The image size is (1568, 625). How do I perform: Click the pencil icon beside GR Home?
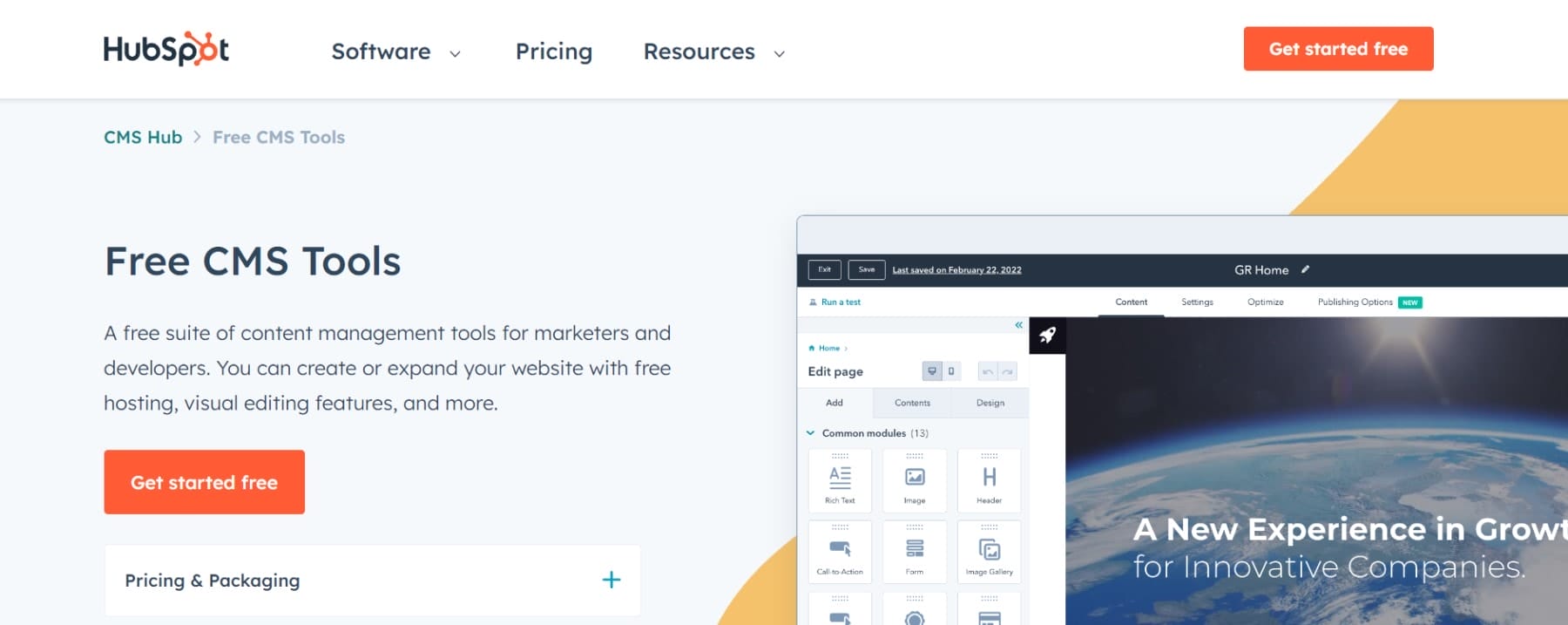pyautogui.click(x=1305, y=269)
